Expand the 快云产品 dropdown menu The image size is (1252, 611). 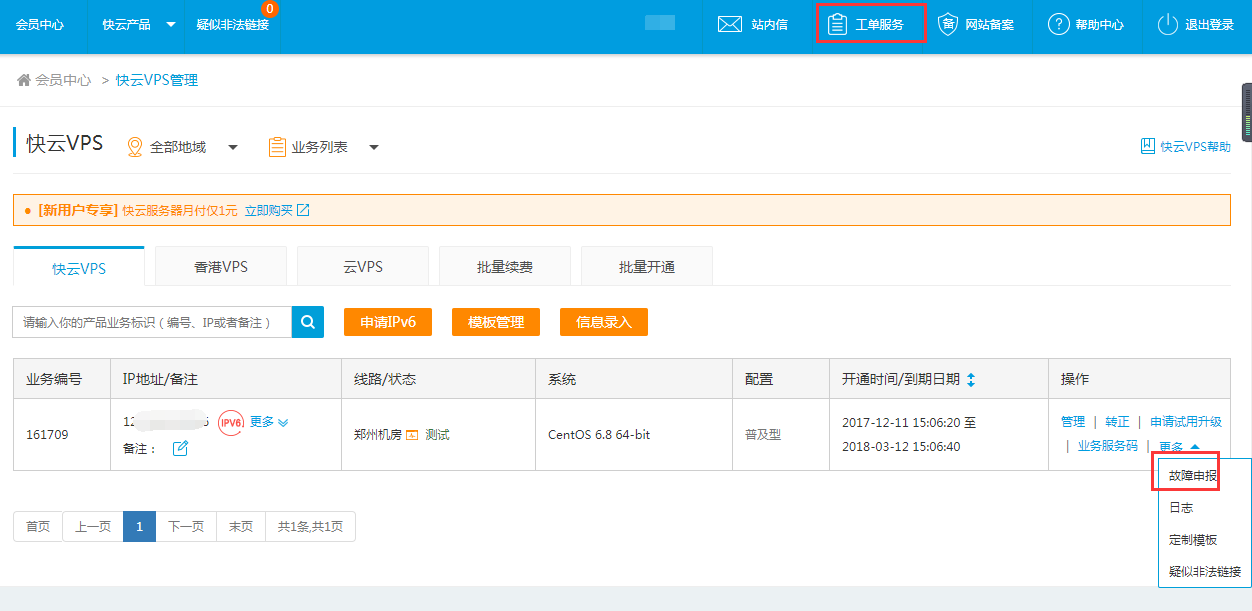pyautogui.click(x=170, y=24)
